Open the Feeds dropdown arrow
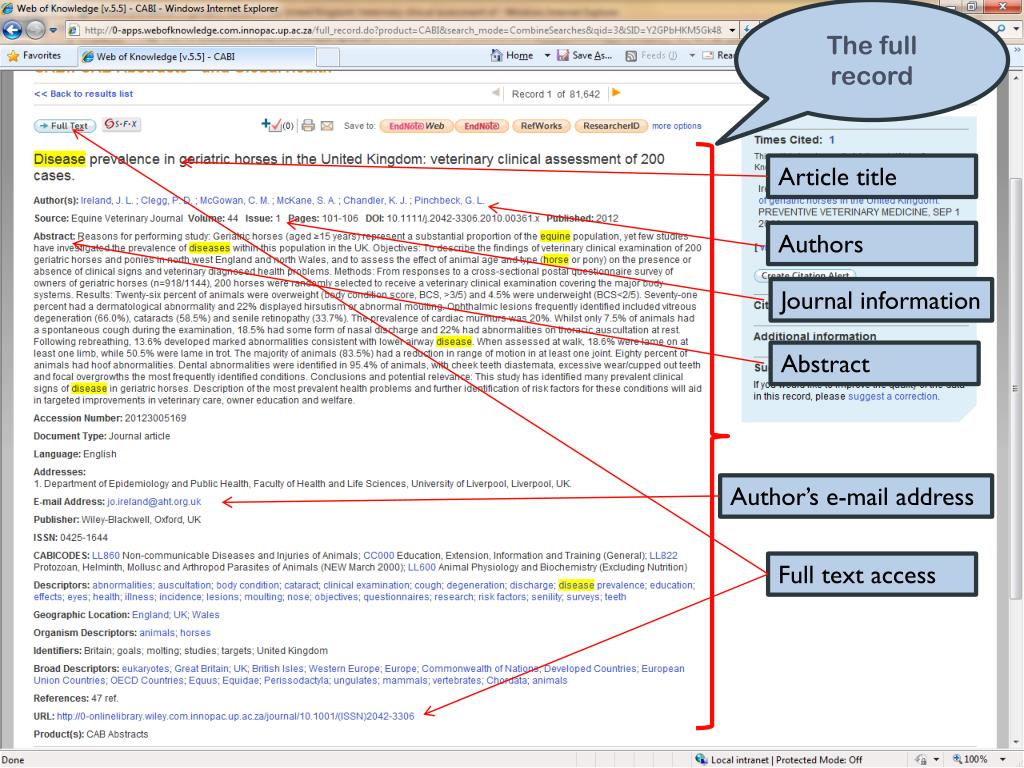The width and height of the screenshot is (1024, 768). (692, 56)
